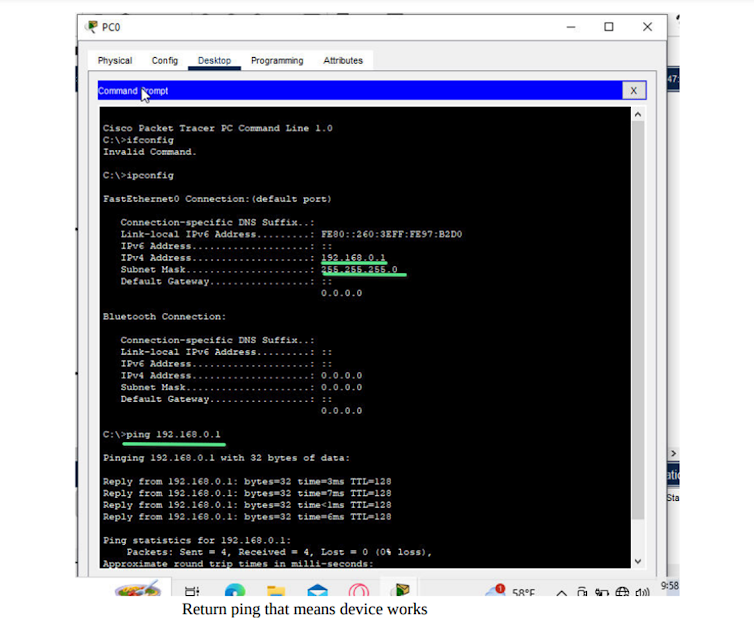Screen dimensions: 754x620
Task: Select the Desktop tab
Action: [x=214, y=61]
